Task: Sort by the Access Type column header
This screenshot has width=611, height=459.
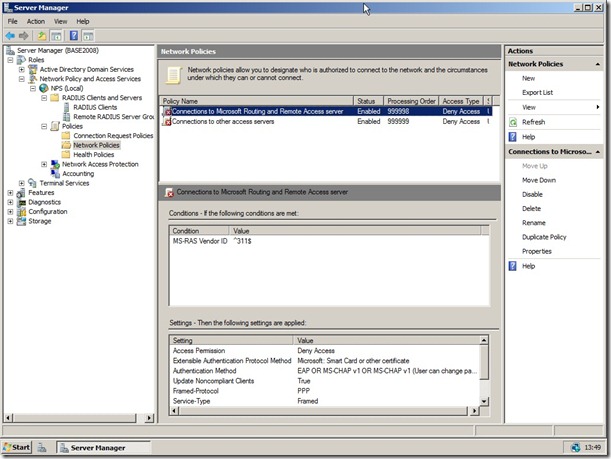Action: (x=461, y=101)
